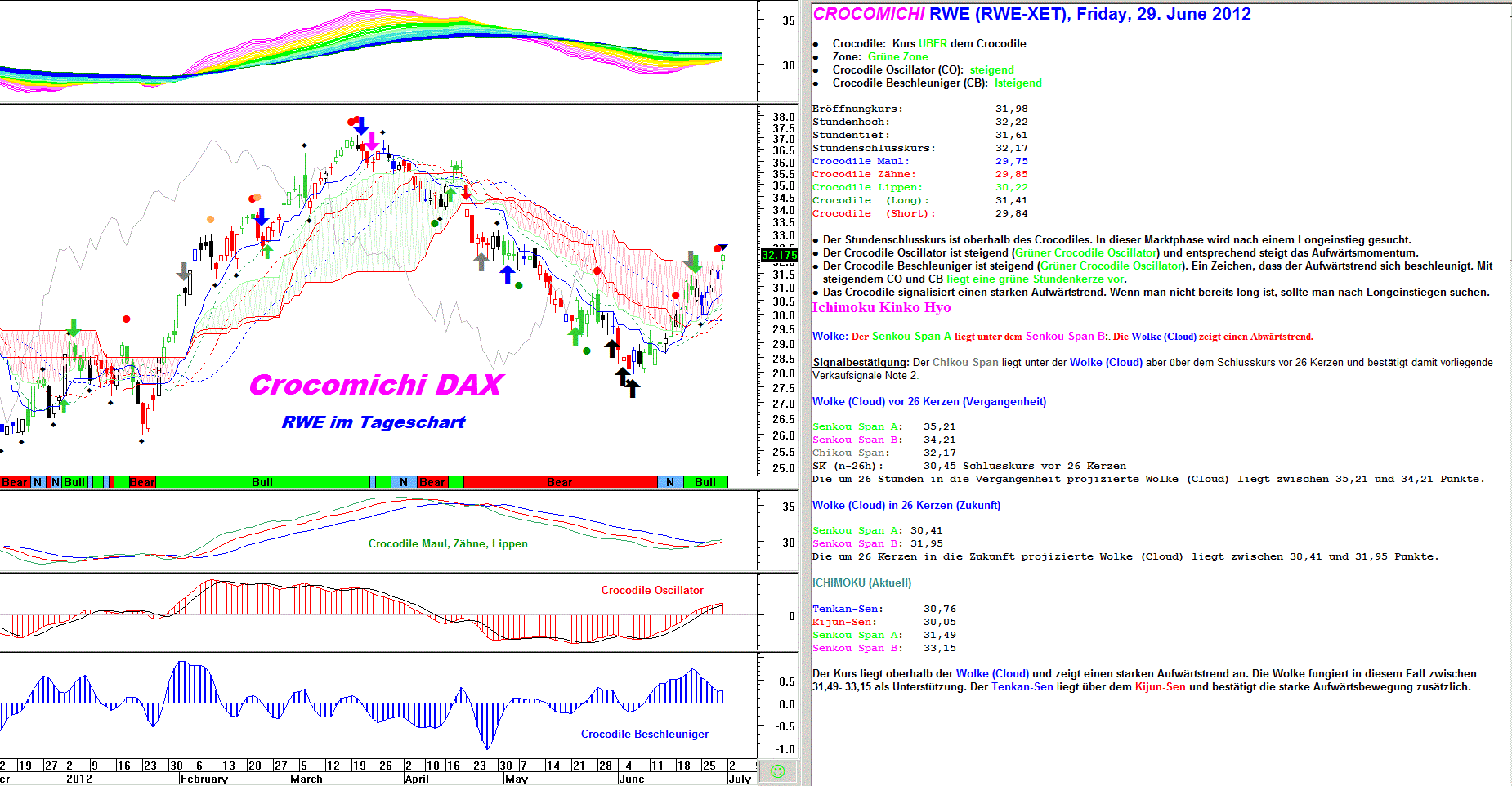Open the underlined Signalbestätigung text
1512x786 pixels.
point(860,362)
